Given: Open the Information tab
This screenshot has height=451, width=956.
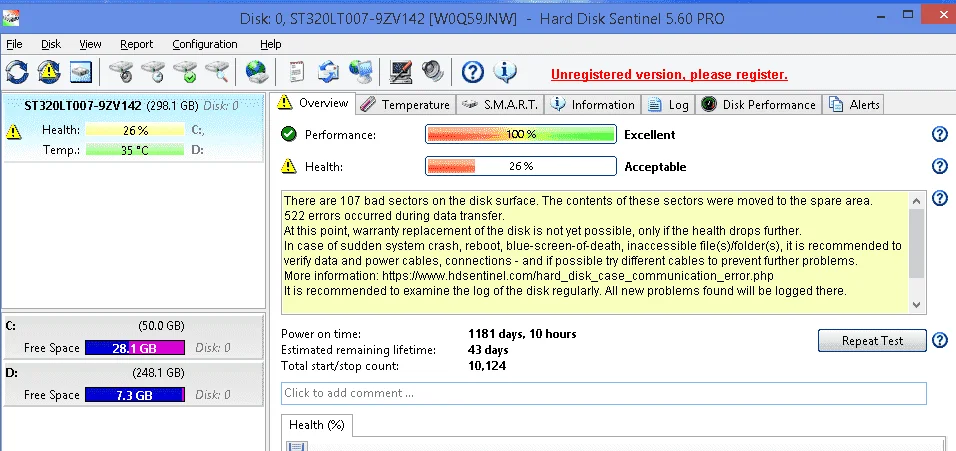Looking at the screenshot, I should (593, 105).
